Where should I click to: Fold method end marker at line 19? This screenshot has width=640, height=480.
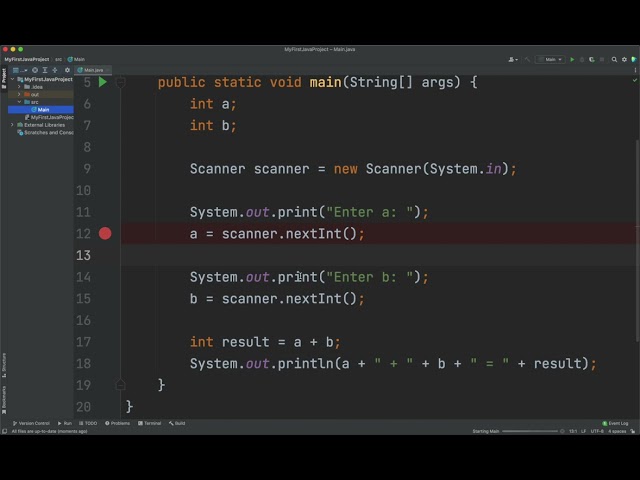click(120, 384)
